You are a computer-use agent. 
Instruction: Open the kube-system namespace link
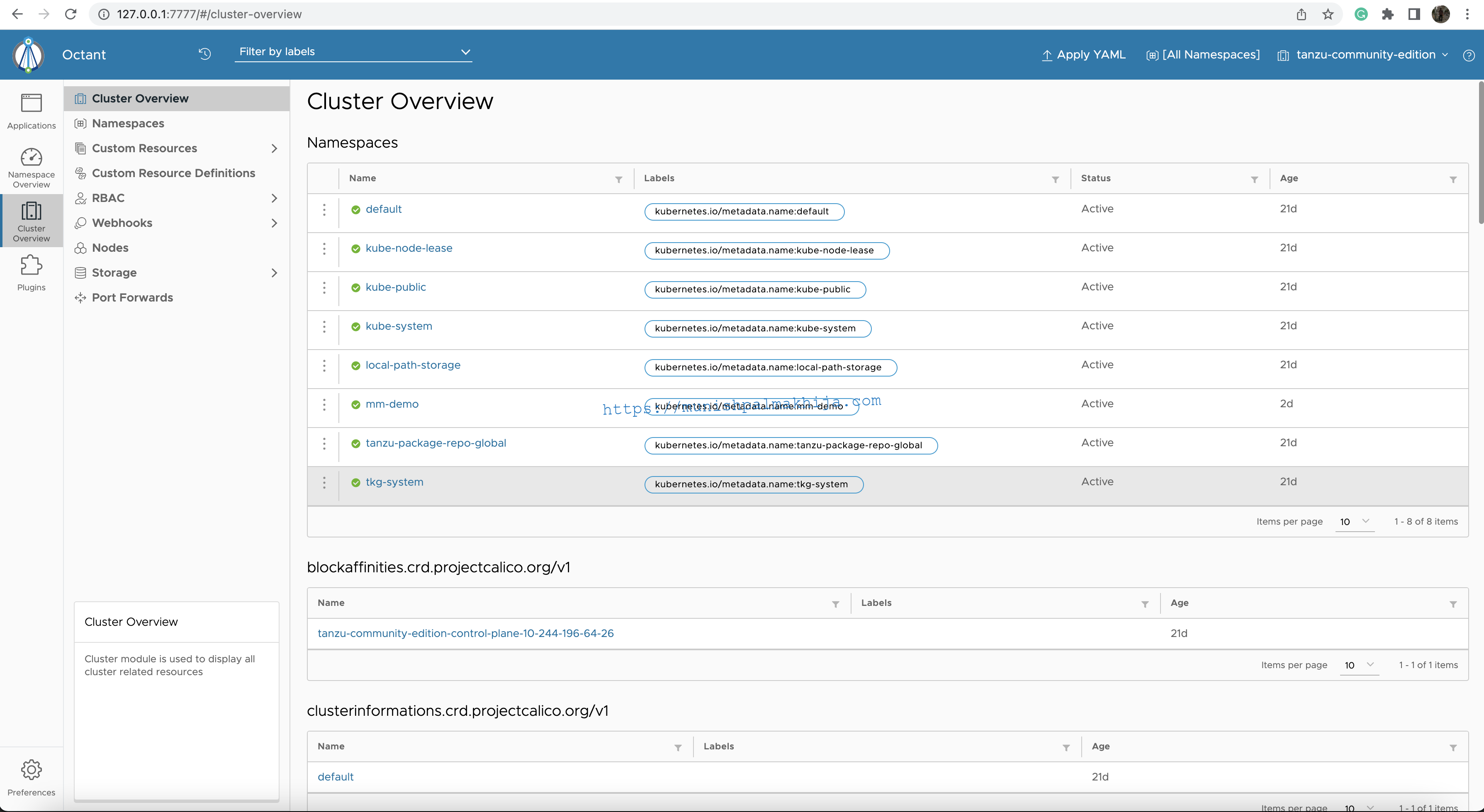click(399, 326)
